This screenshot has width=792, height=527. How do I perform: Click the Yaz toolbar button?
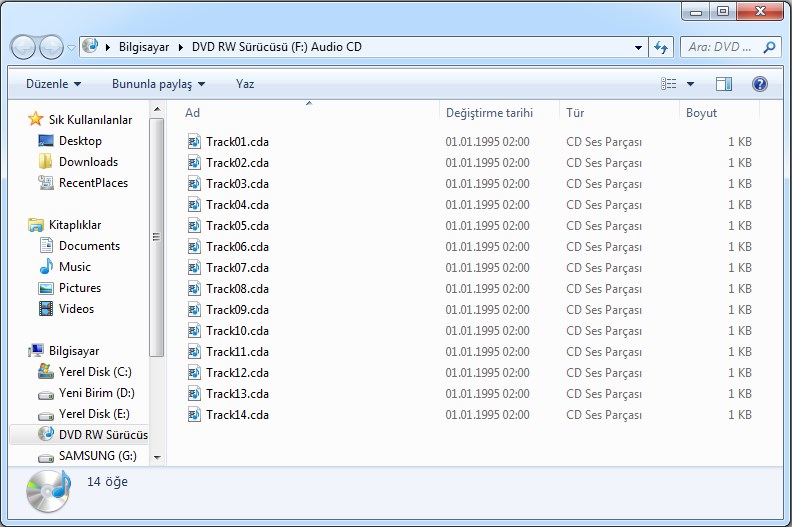pyautogui.click(x=245, y=85)
